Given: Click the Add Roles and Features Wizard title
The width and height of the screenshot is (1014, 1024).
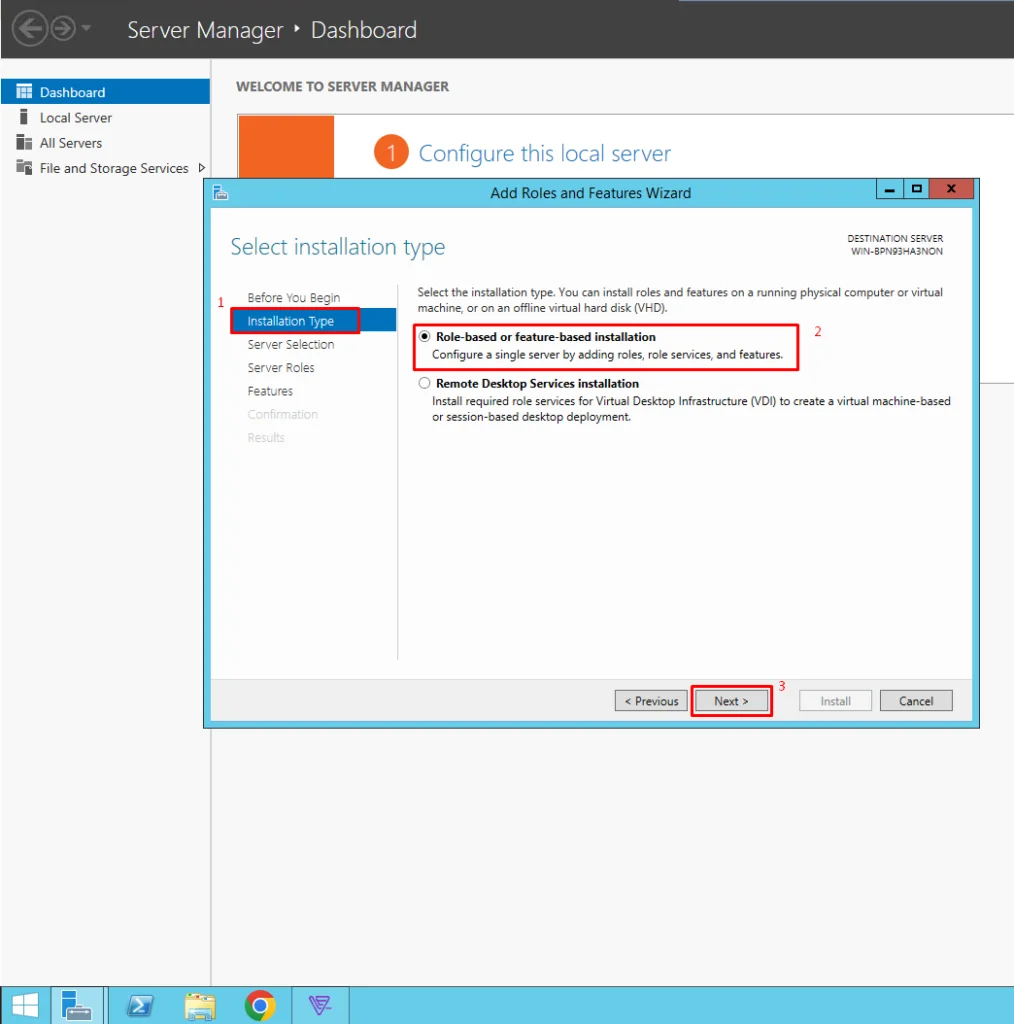Looking at the screenshot, I should pos(590,193).
